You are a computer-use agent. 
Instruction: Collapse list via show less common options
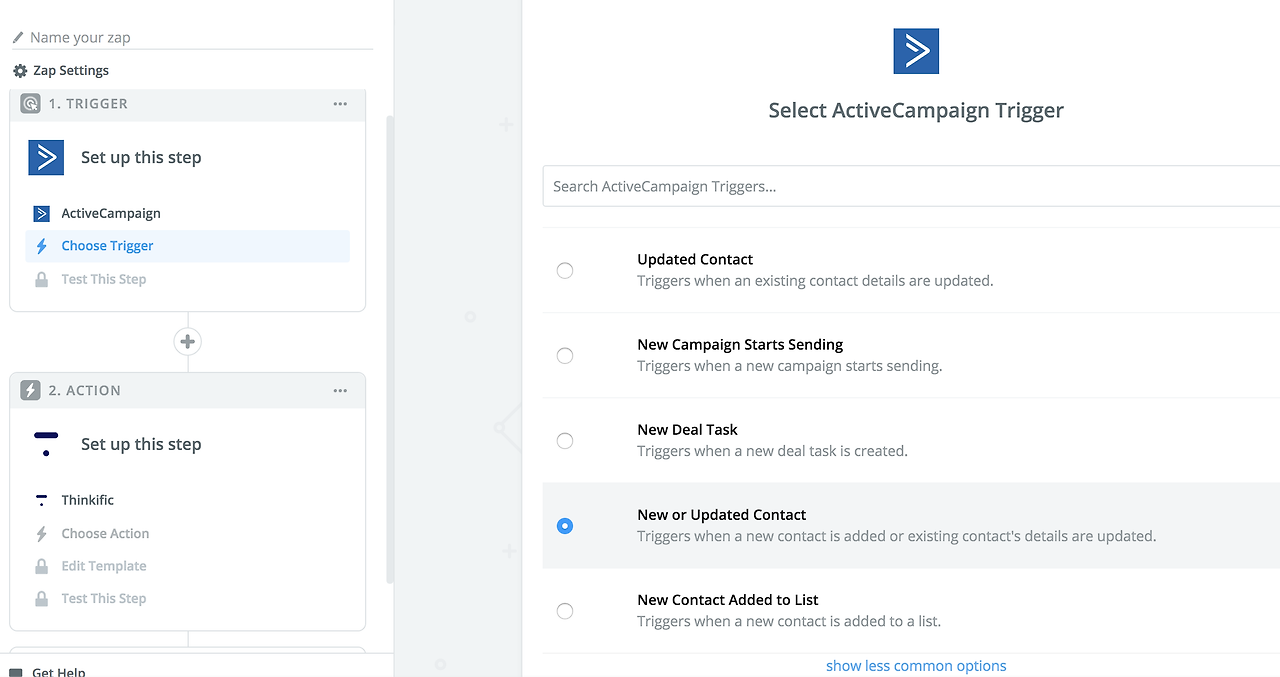tap(915, 666)
